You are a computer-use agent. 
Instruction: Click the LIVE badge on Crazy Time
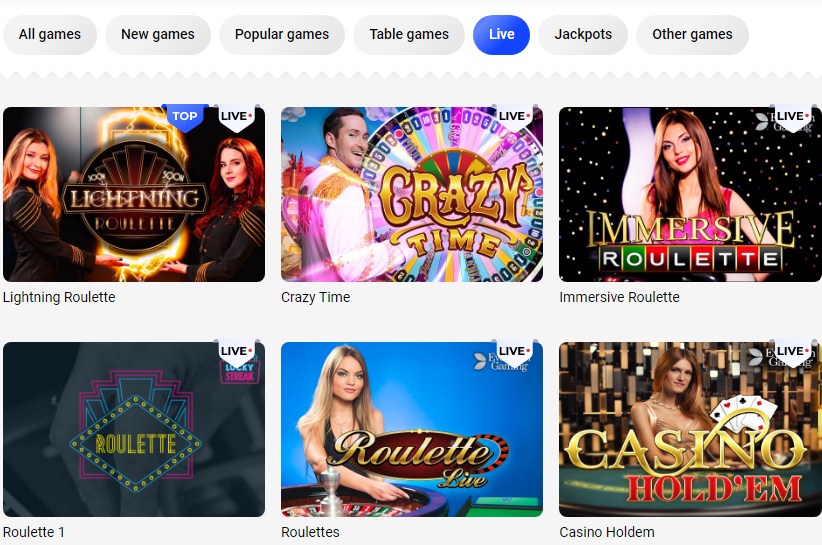[x=514, y=117]
